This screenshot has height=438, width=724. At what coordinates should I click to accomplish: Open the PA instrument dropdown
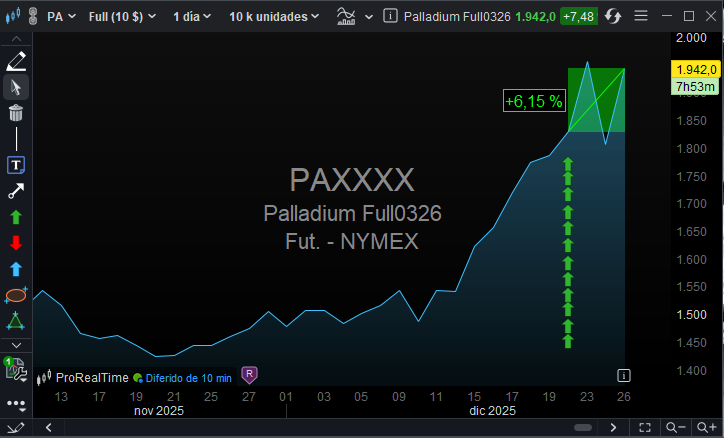click(x=61, y=17)
